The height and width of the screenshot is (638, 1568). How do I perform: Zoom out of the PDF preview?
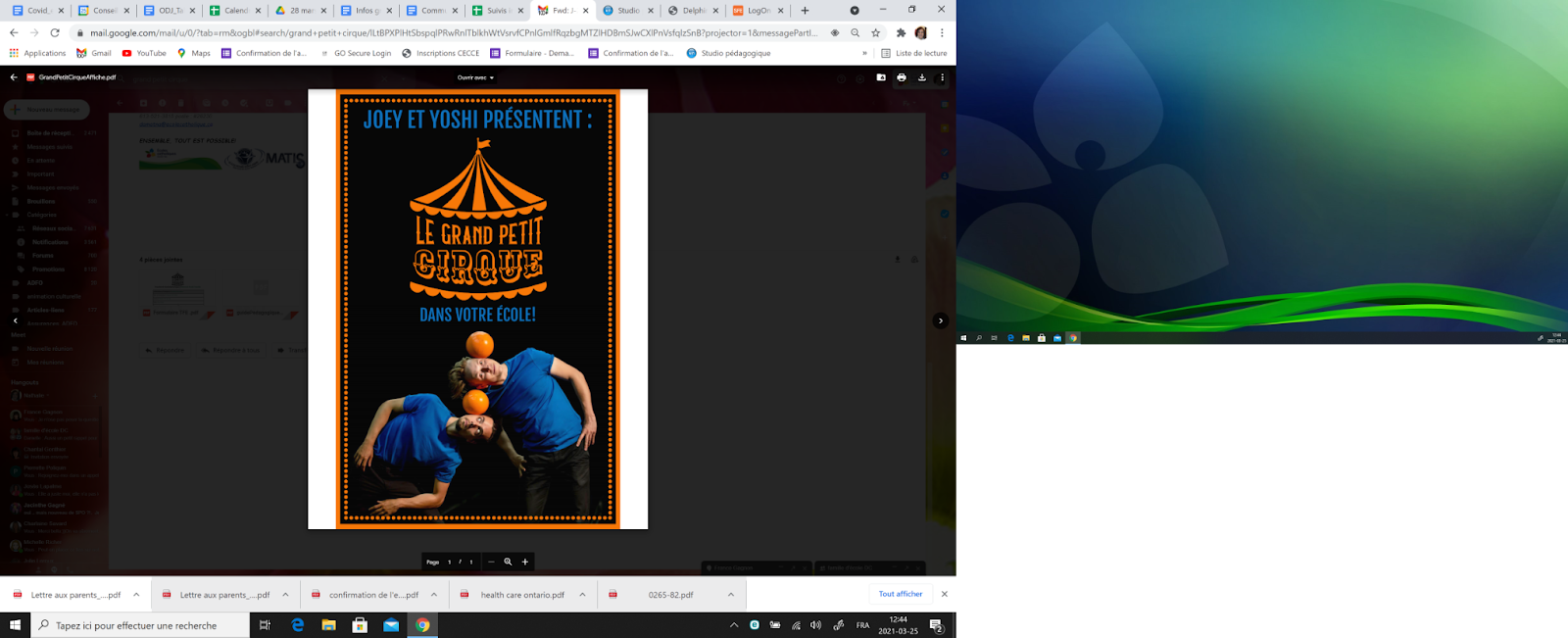491,562
